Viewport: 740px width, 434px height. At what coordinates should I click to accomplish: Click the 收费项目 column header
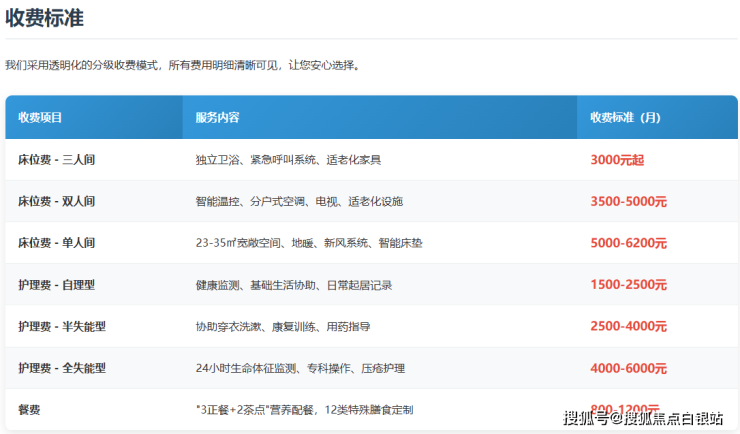[x=40, y=117]
